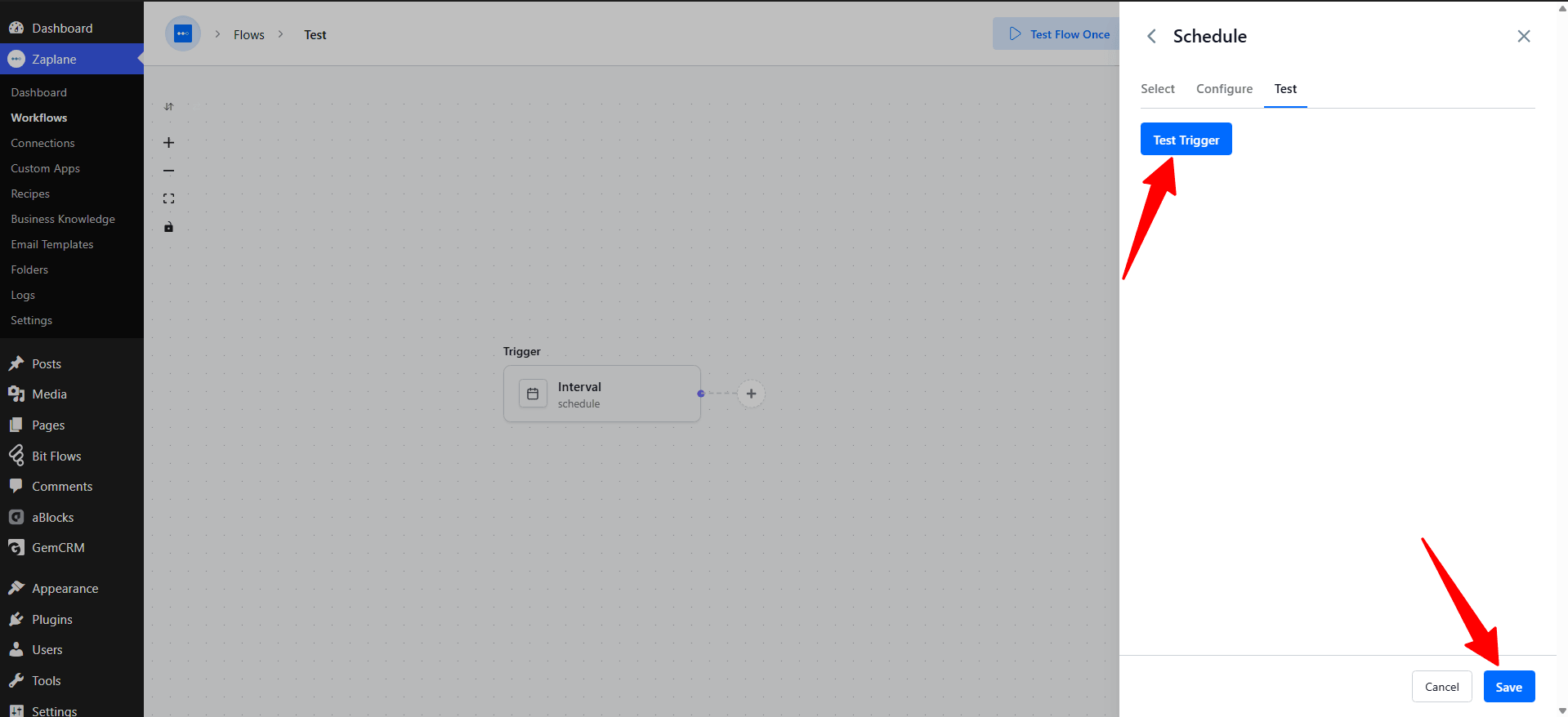This screenshot has width=1568, height=717.
Task: Zoom out on the canvas with minus
Action: pos(168,171)
